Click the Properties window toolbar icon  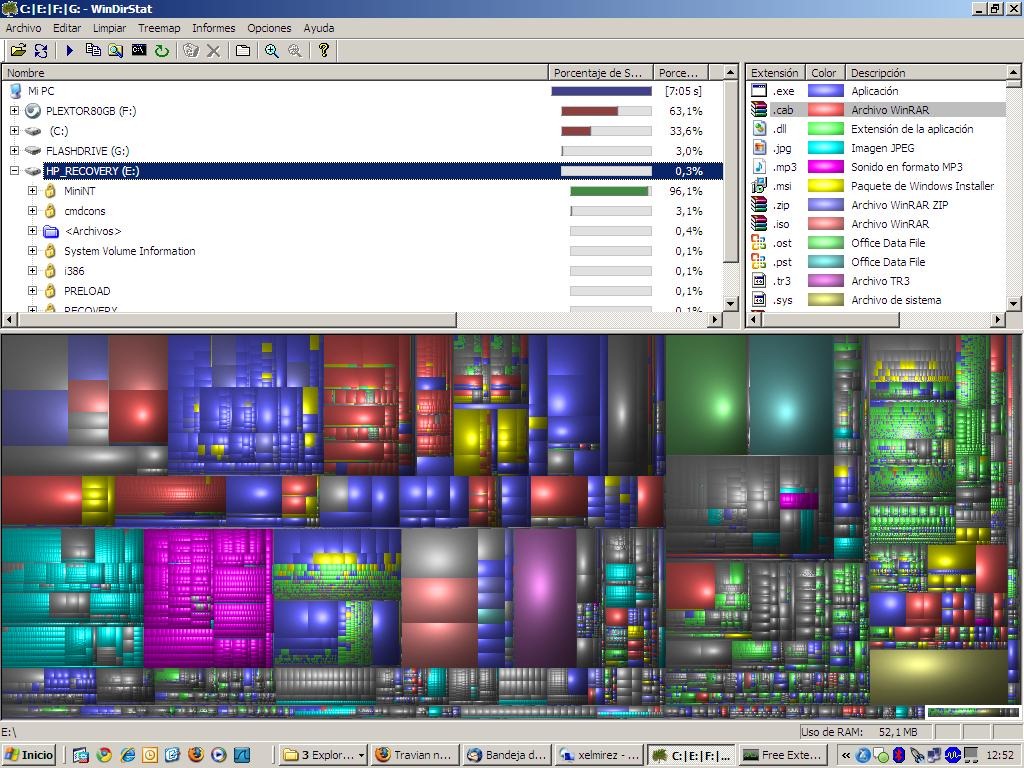(x=243, y=50)
